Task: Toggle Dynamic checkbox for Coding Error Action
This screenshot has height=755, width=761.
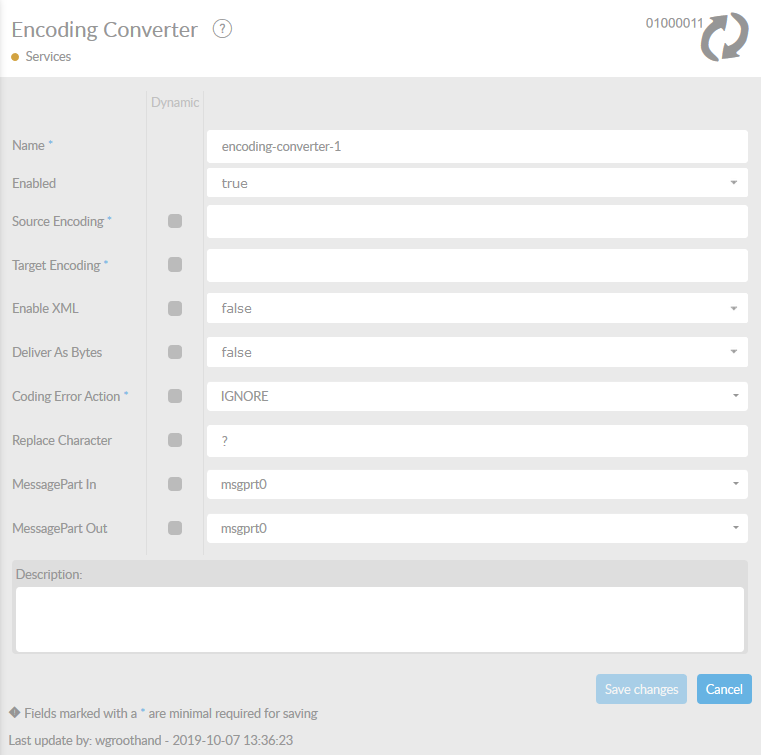Action: (x=175, y=396)
